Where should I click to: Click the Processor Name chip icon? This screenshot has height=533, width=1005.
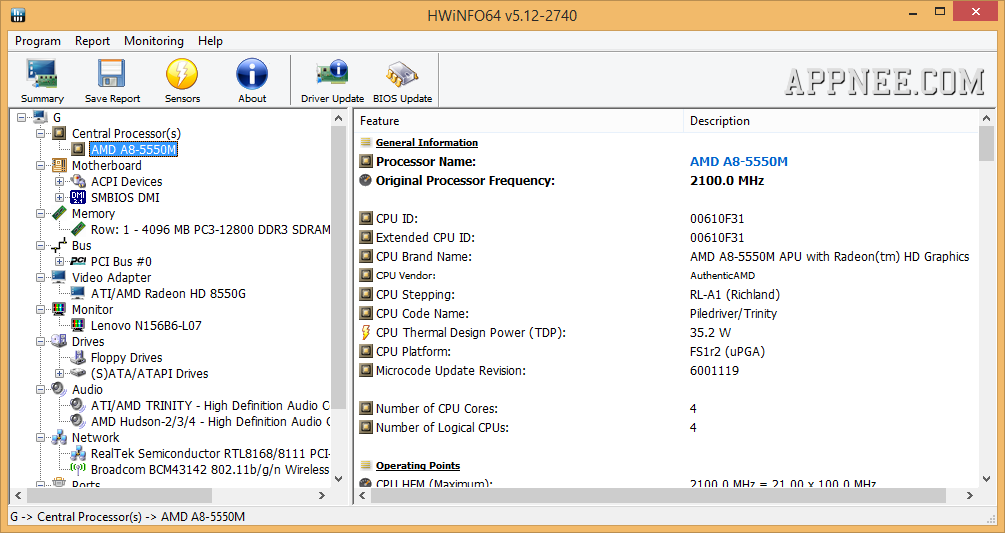365,161
